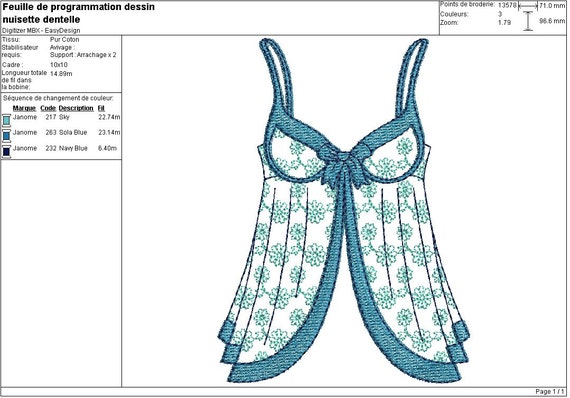570x398 pixels.
Task: Click the Janome 217 Sky thread row
Action: pos(61,117)
